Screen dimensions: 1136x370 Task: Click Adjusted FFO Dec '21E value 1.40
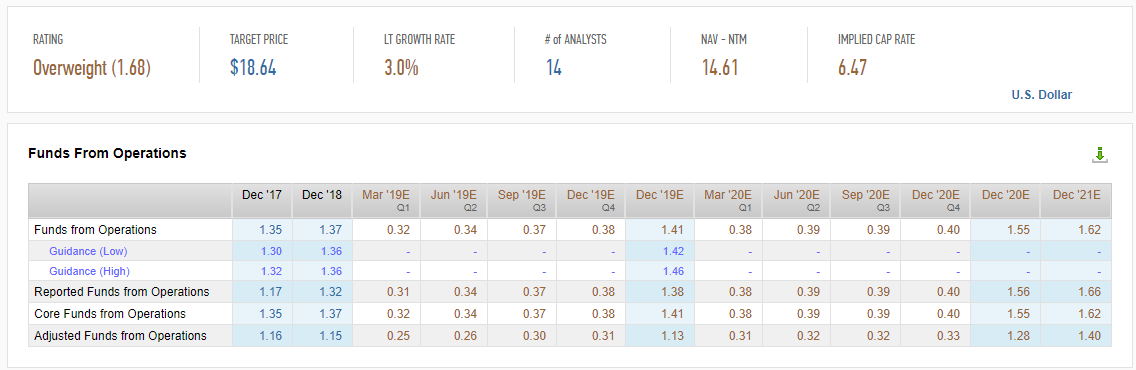[1089, 335]
